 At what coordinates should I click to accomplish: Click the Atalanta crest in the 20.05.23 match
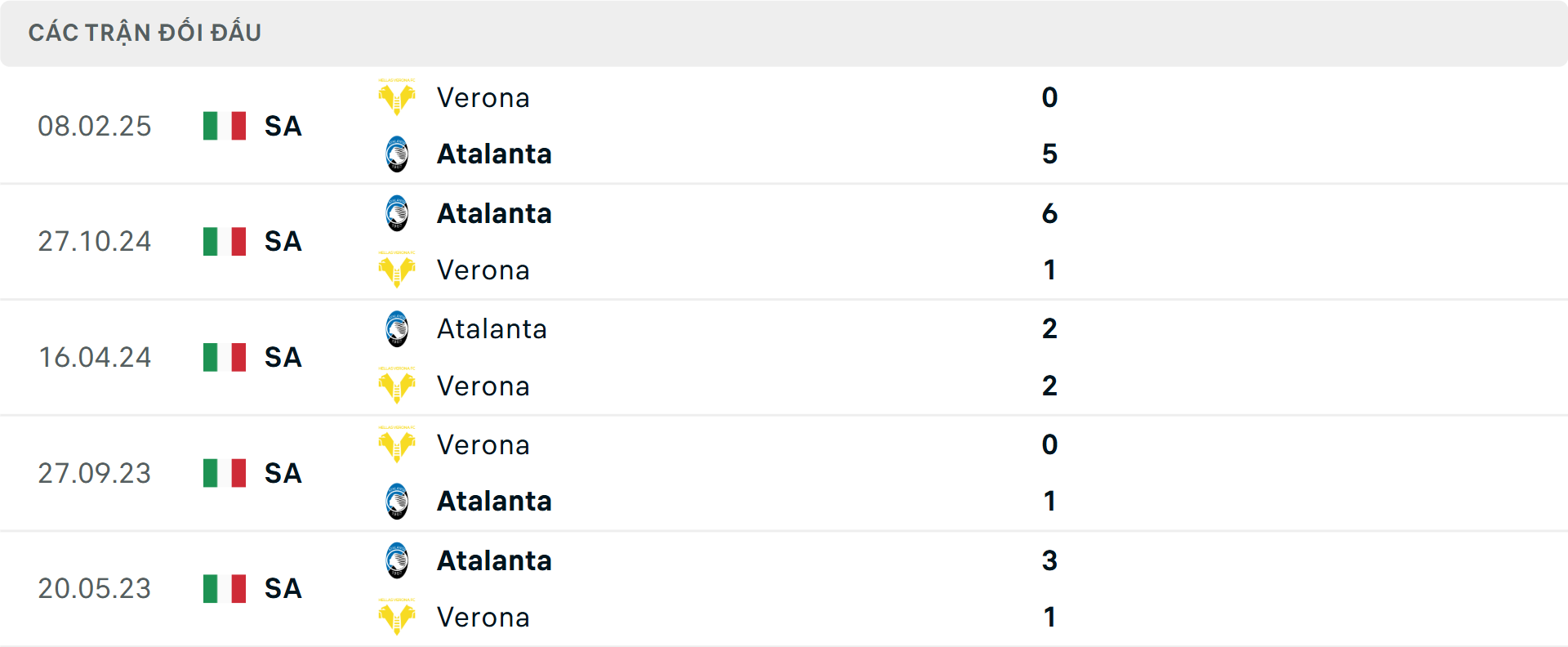pos(397,560)
